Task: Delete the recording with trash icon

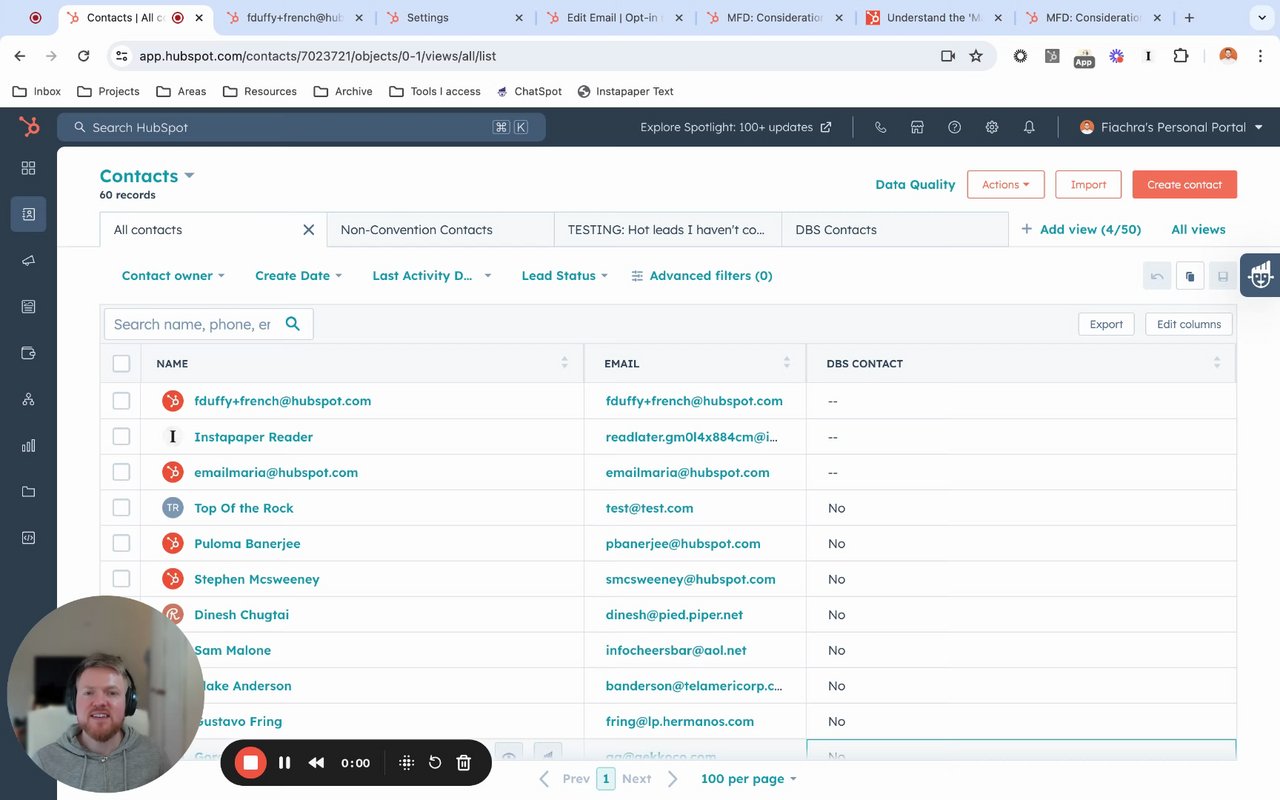Action: (464, 763)
